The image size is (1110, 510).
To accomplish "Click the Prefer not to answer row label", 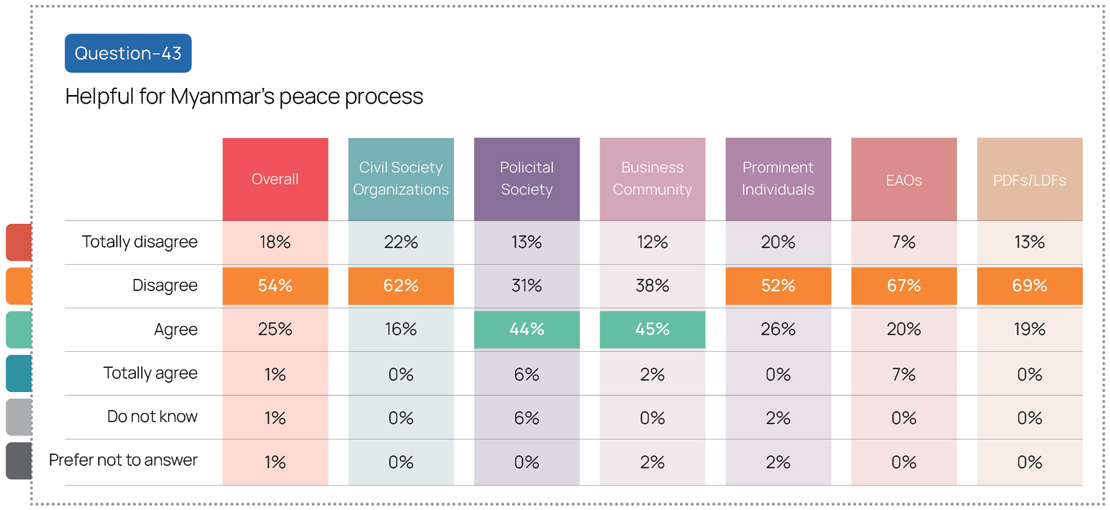I will pyautogui.click(x=123, y=461).
